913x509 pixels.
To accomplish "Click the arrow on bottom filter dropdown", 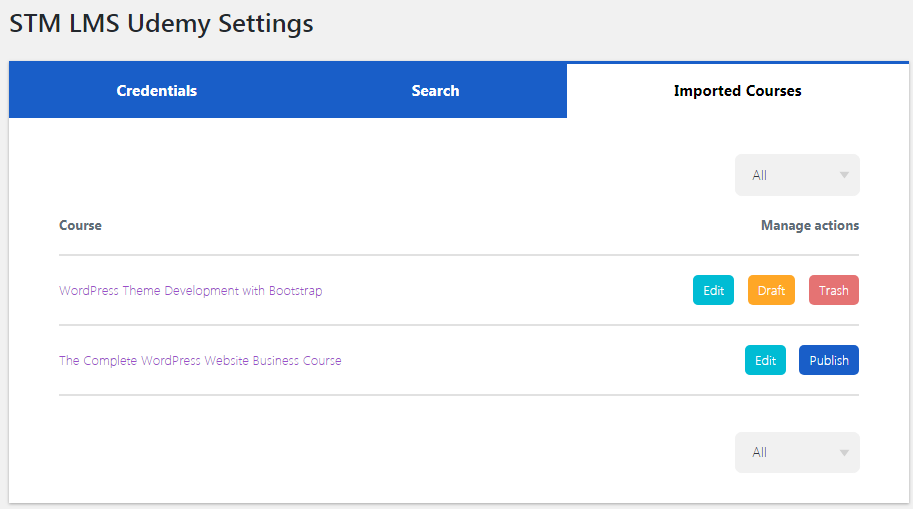I will [x=844, y=453].
